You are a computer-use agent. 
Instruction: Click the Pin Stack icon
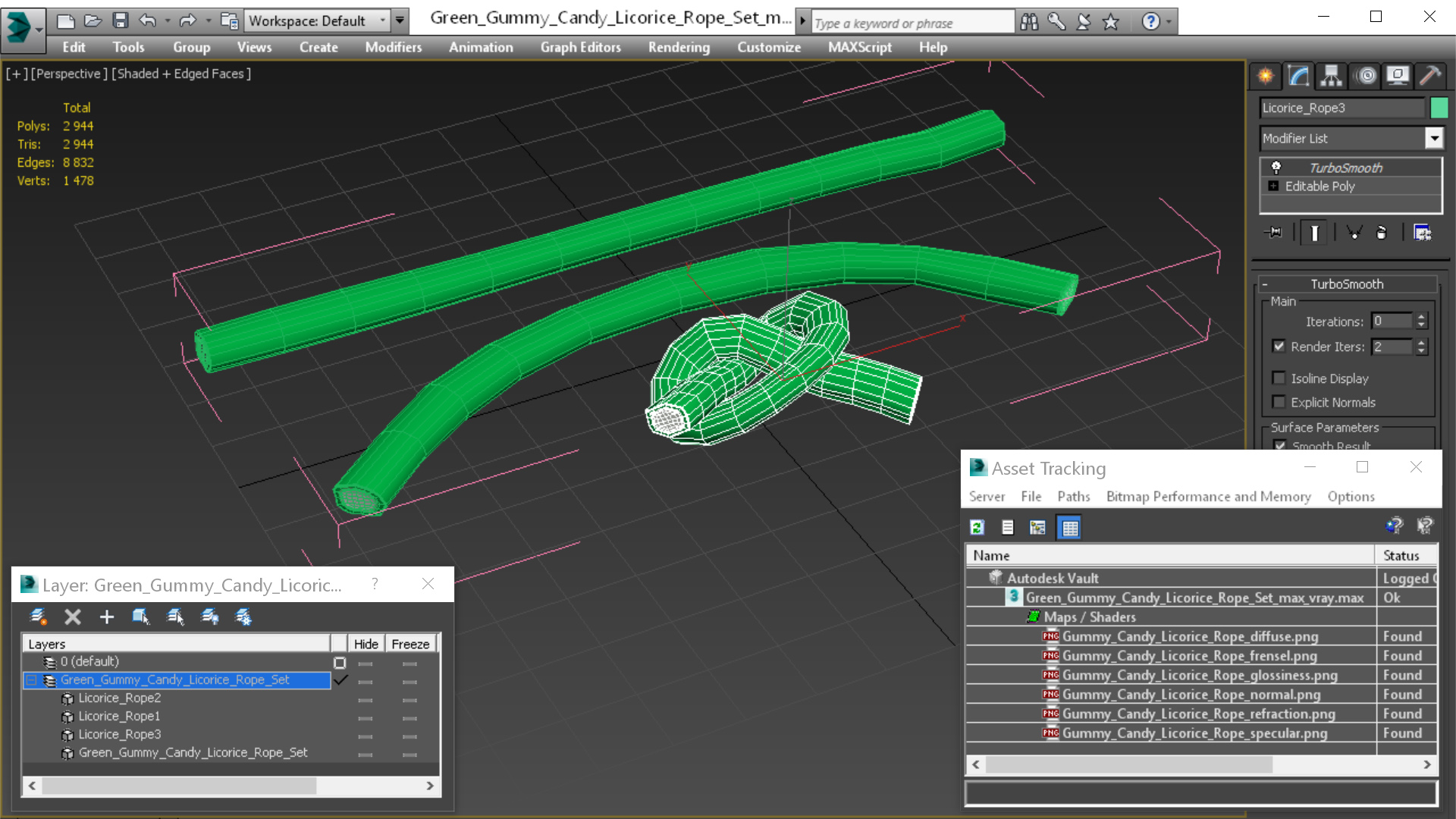pos(1273,233)
